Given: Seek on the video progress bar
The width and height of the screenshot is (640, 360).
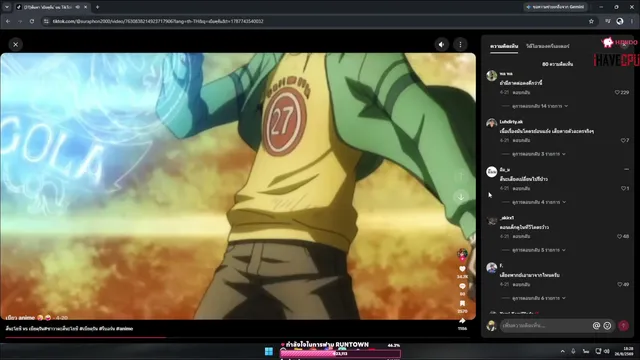Looking at the screenshot, I should pos(238,338).
